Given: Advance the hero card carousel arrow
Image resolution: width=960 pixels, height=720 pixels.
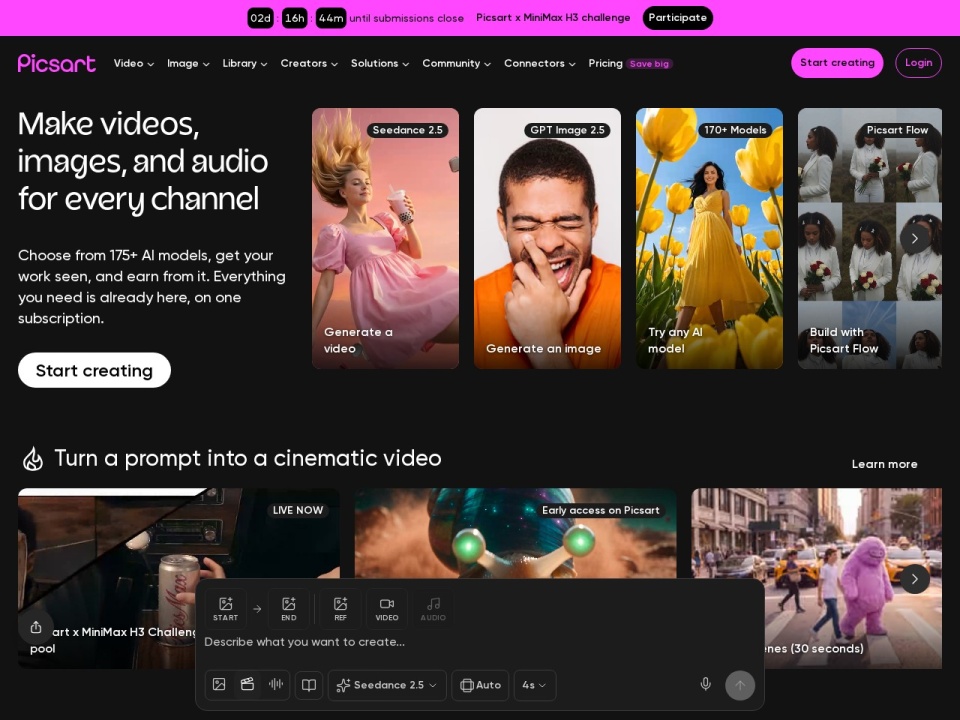Looking at the screenshot, I should (x=914, y=238).
